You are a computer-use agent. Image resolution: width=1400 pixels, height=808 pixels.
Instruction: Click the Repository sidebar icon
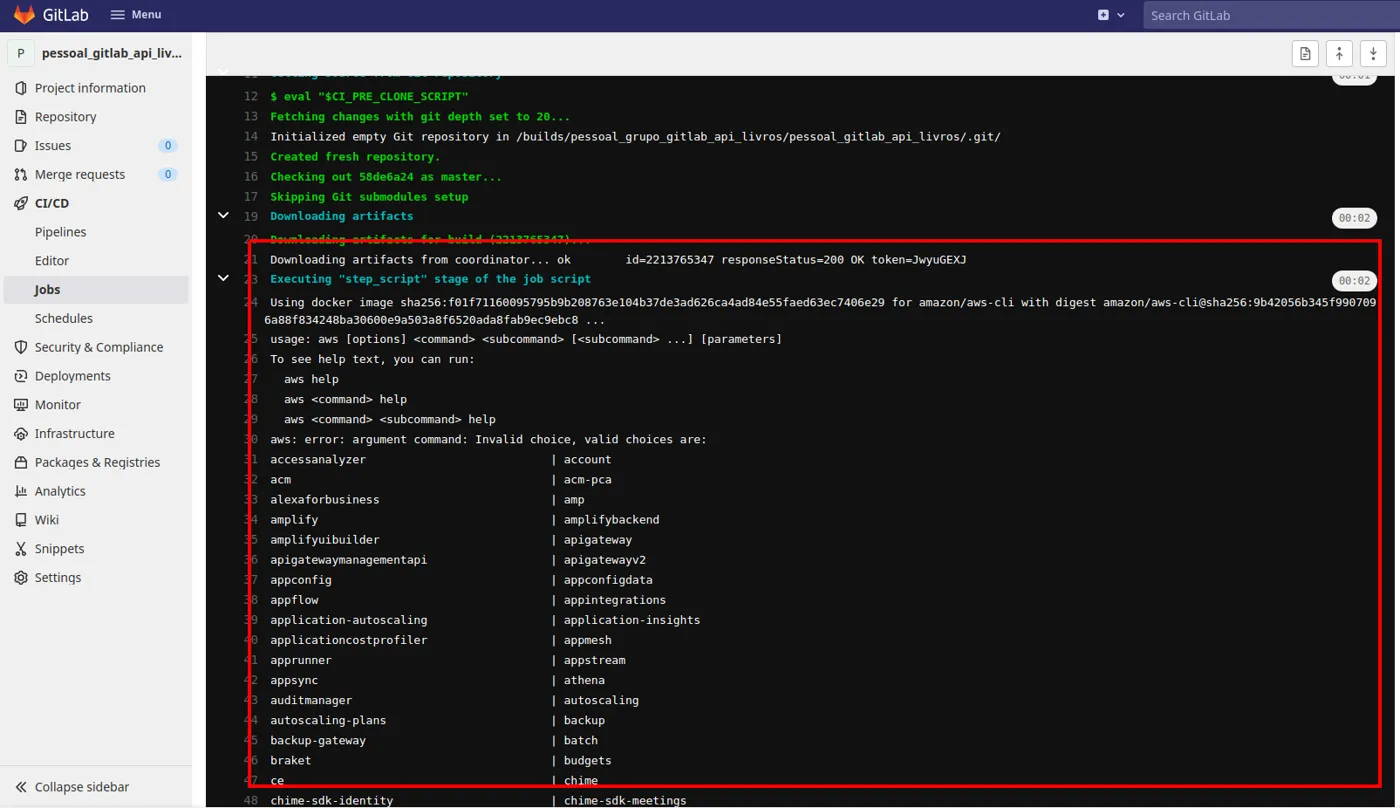(20, 117)
